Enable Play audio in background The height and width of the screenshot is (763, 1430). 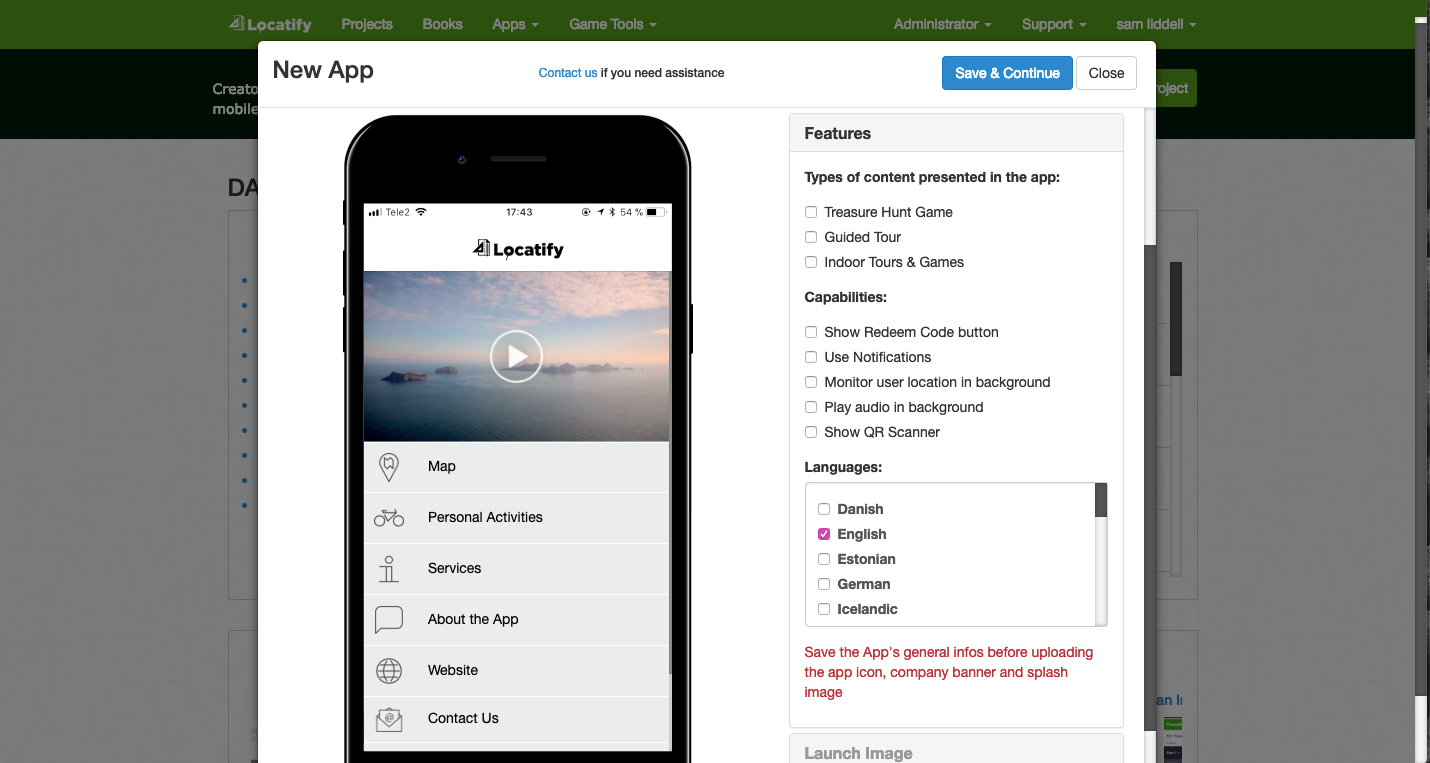coord(811,407)
